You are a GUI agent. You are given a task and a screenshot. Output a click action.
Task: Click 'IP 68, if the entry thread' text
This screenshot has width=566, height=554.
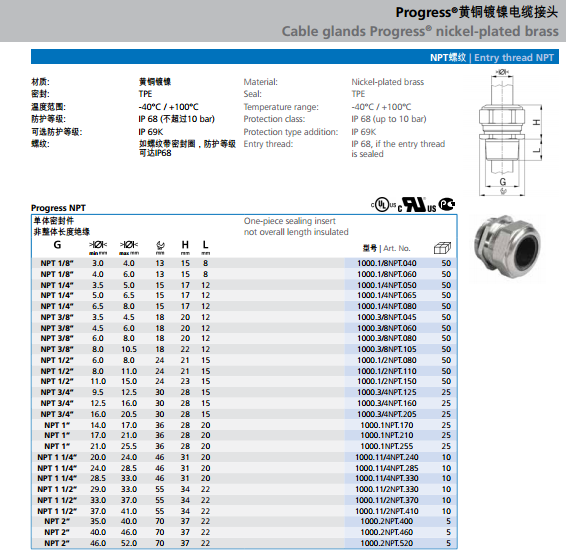point(398,144)
